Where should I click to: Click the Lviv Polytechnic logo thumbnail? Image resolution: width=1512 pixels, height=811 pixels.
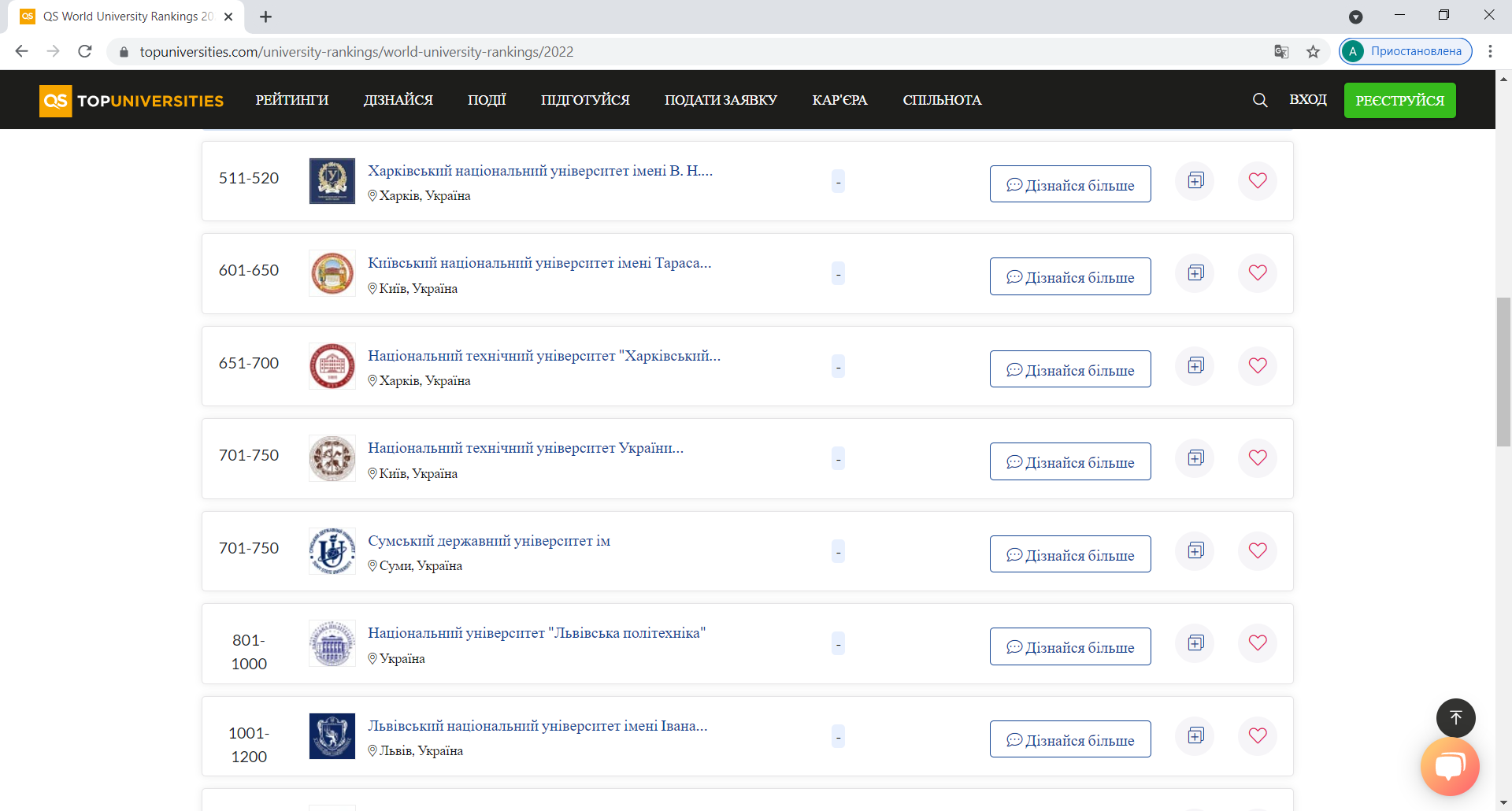332,643
